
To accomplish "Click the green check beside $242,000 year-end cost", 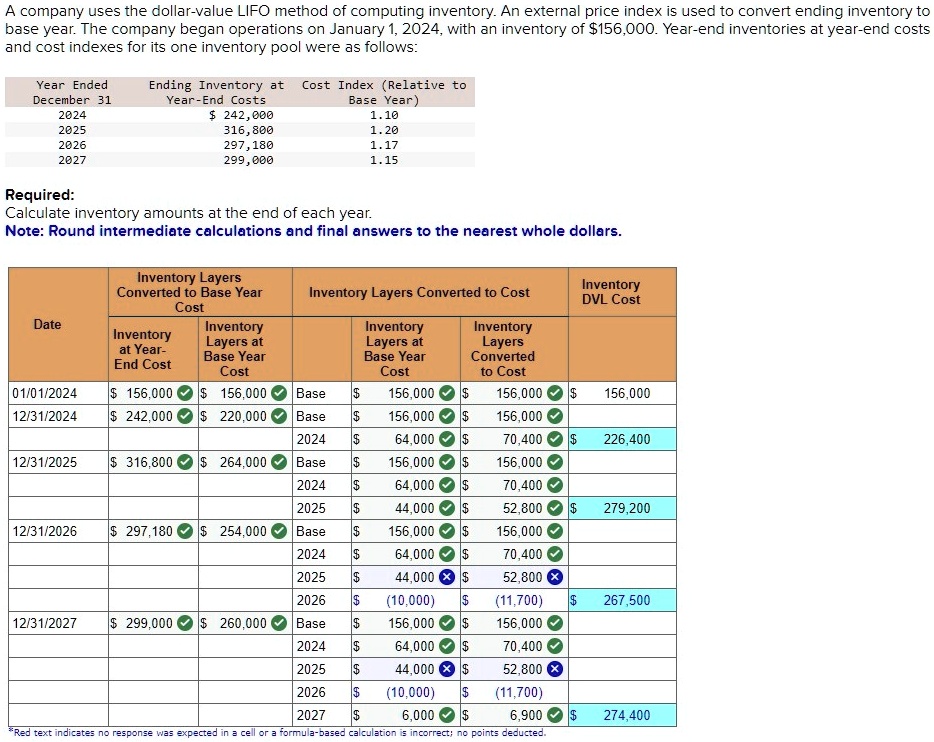I will [x=186, y=416].
